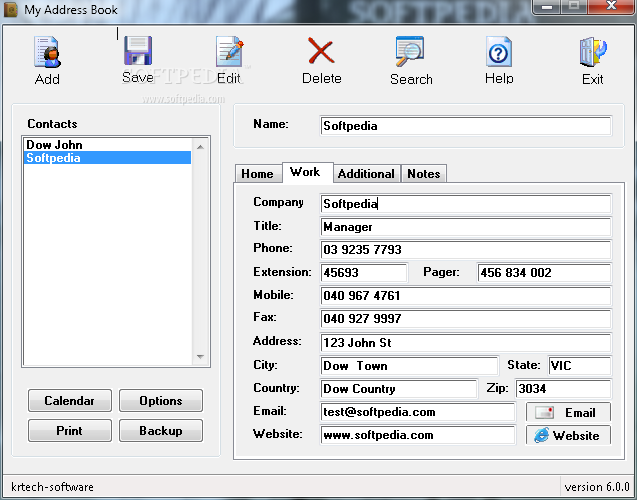Screen dimensions: 637x500
Task: Go to the Notes tab
Action: pos(424,174)
